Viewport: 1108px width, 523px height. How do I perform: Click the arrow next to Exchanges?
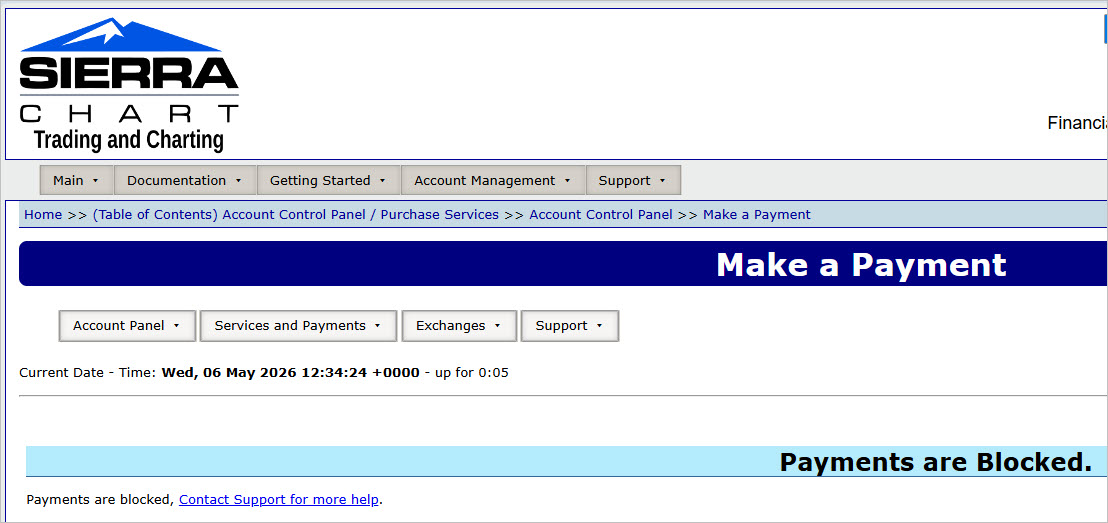point(497,327)
